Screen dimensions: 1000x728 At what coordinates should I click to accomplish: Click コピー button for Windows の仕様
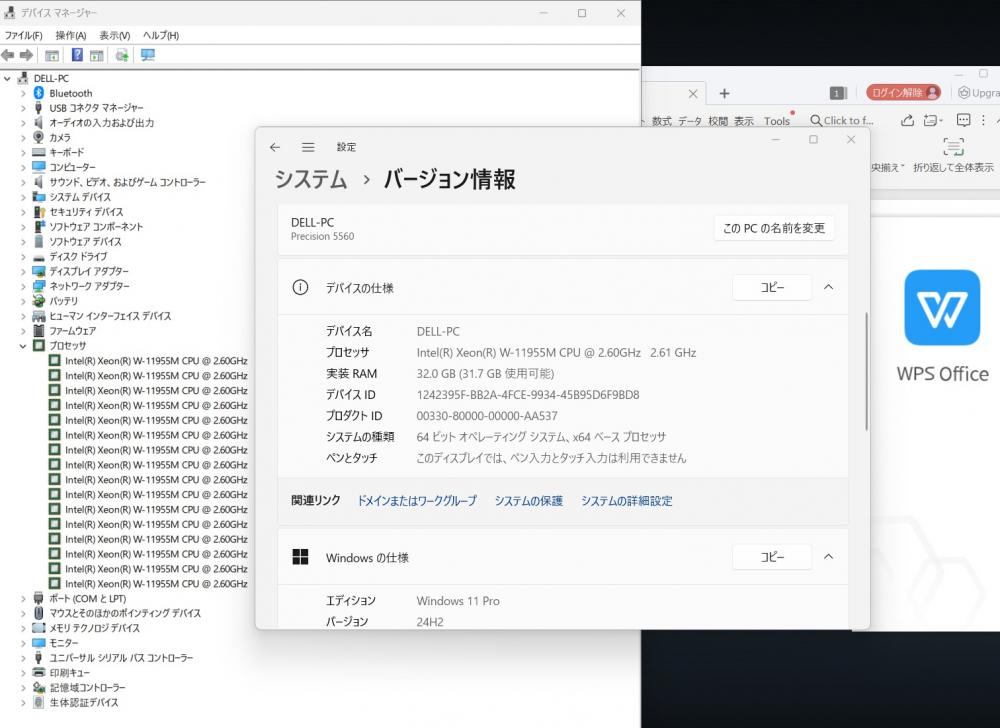coord(772,557)
